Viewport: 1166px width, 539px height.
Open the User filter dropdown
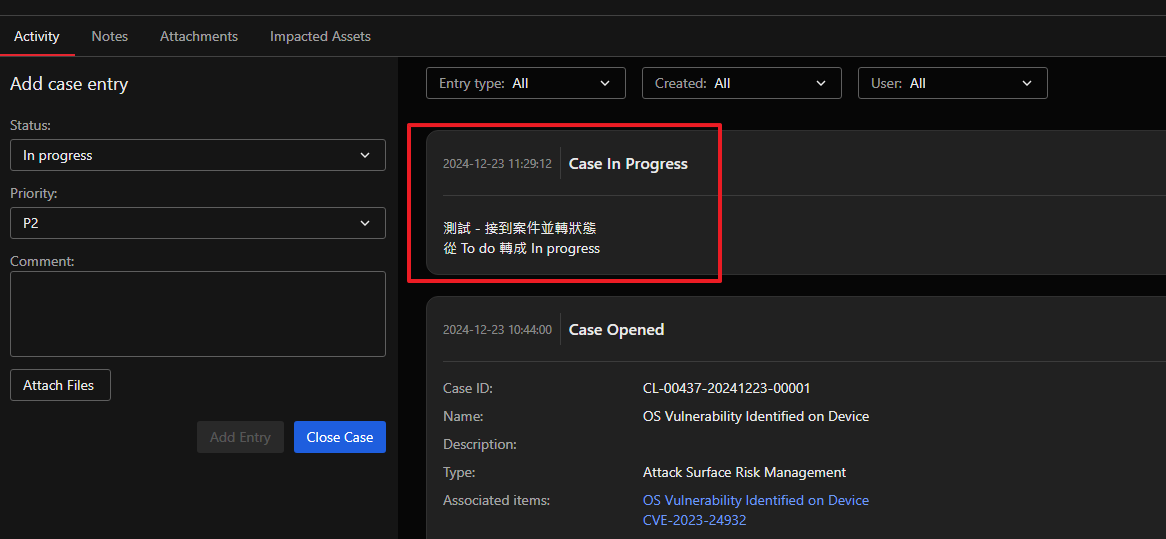[x=952, y=83]
